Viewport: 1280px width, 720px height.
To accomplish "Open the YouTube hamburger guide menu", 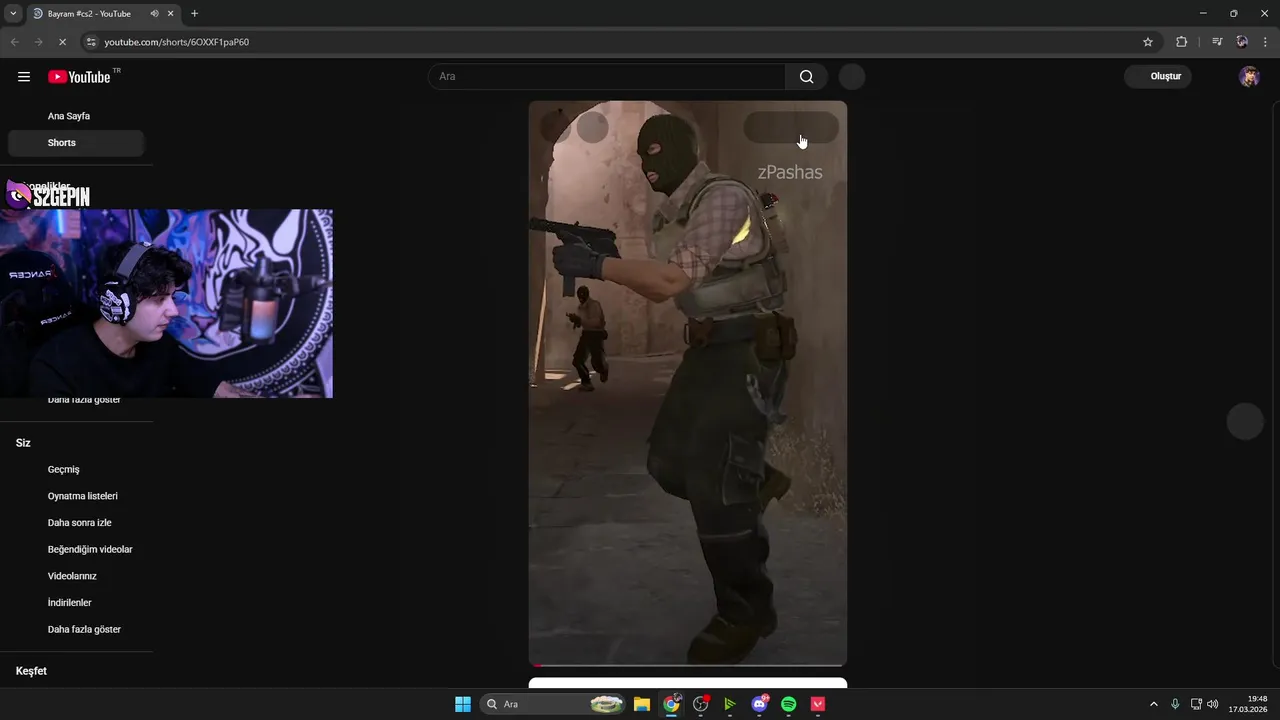I will coord(24,77).
